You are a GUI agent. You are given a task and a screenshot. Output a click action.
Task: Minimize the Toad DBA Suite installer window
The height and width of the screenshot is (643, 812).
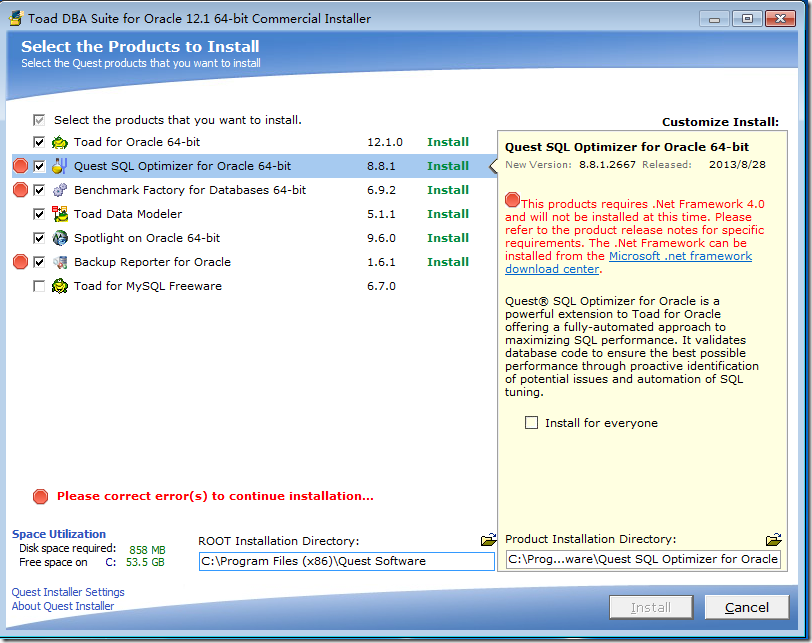pos(715,19)
